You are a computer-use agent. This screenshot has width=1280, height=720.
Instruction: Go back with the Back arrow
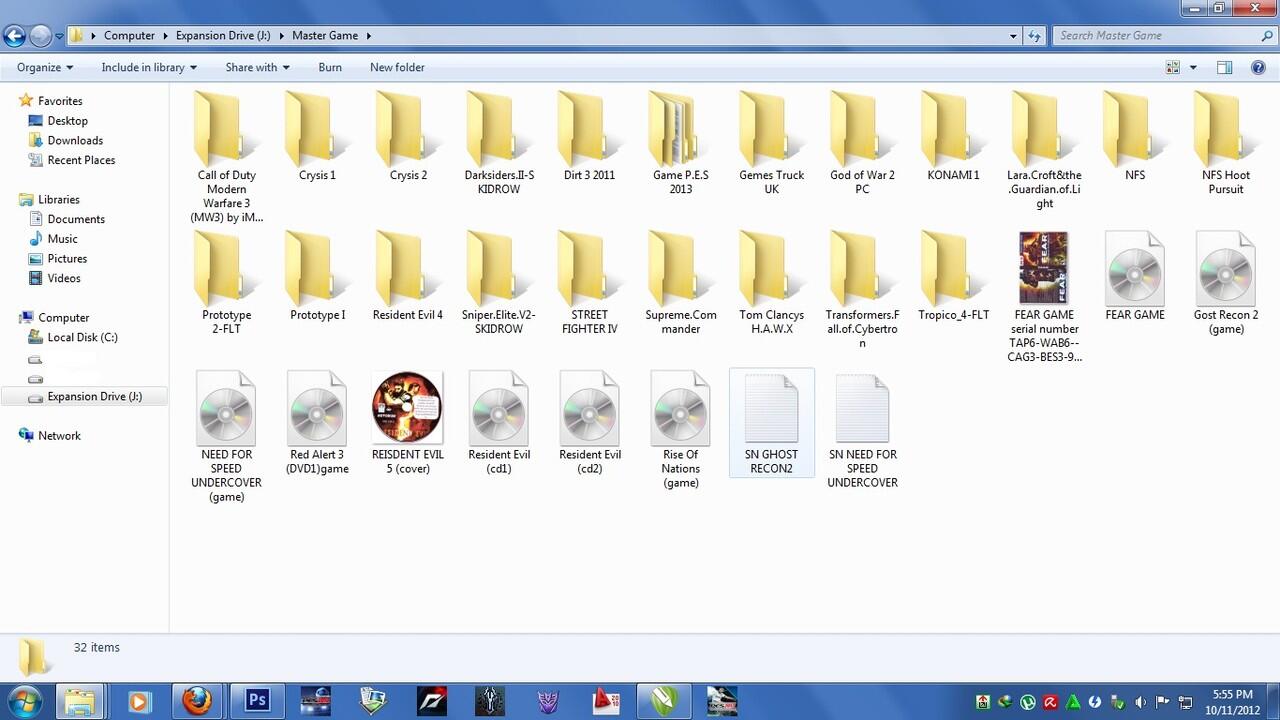click(14, 36)
